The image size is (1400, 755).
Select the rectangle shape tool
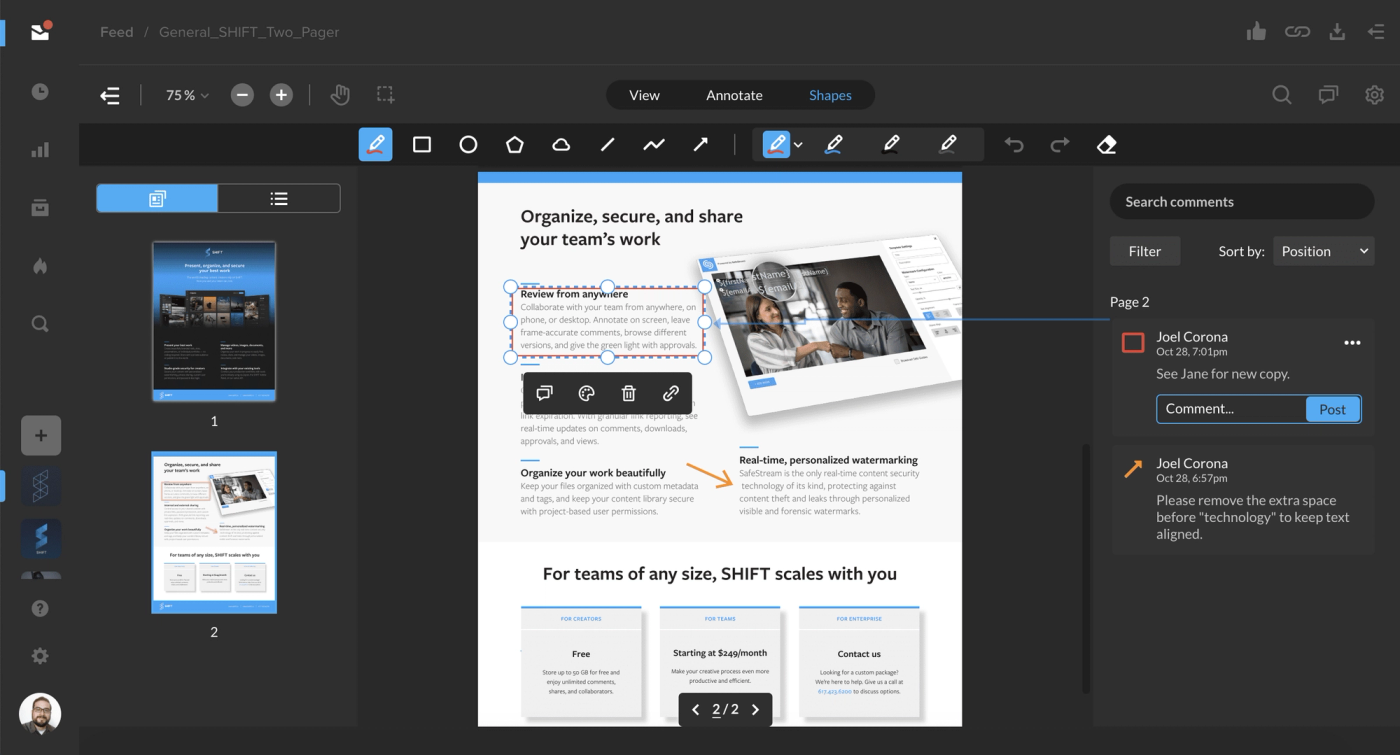[422, 145]
